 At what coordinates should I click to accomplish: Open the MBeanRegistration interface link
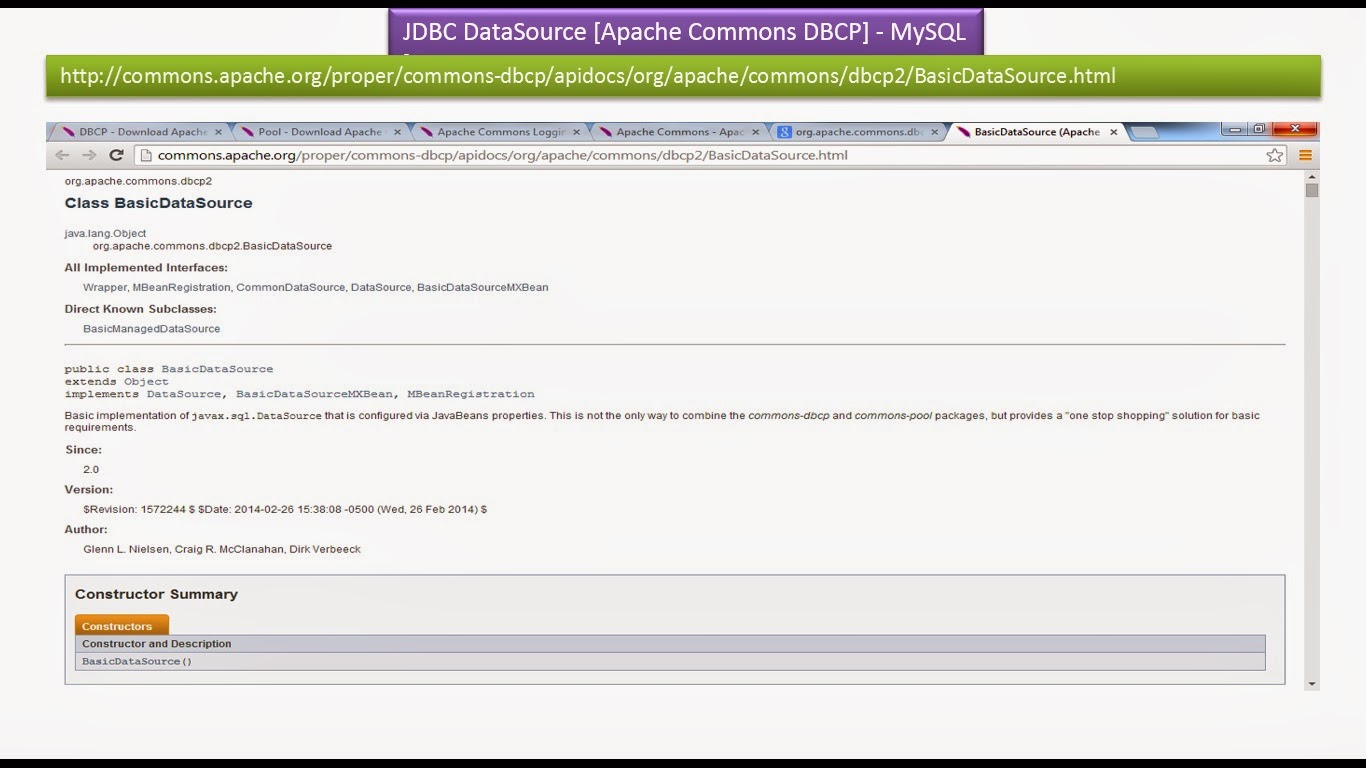(x=181, y=287)
